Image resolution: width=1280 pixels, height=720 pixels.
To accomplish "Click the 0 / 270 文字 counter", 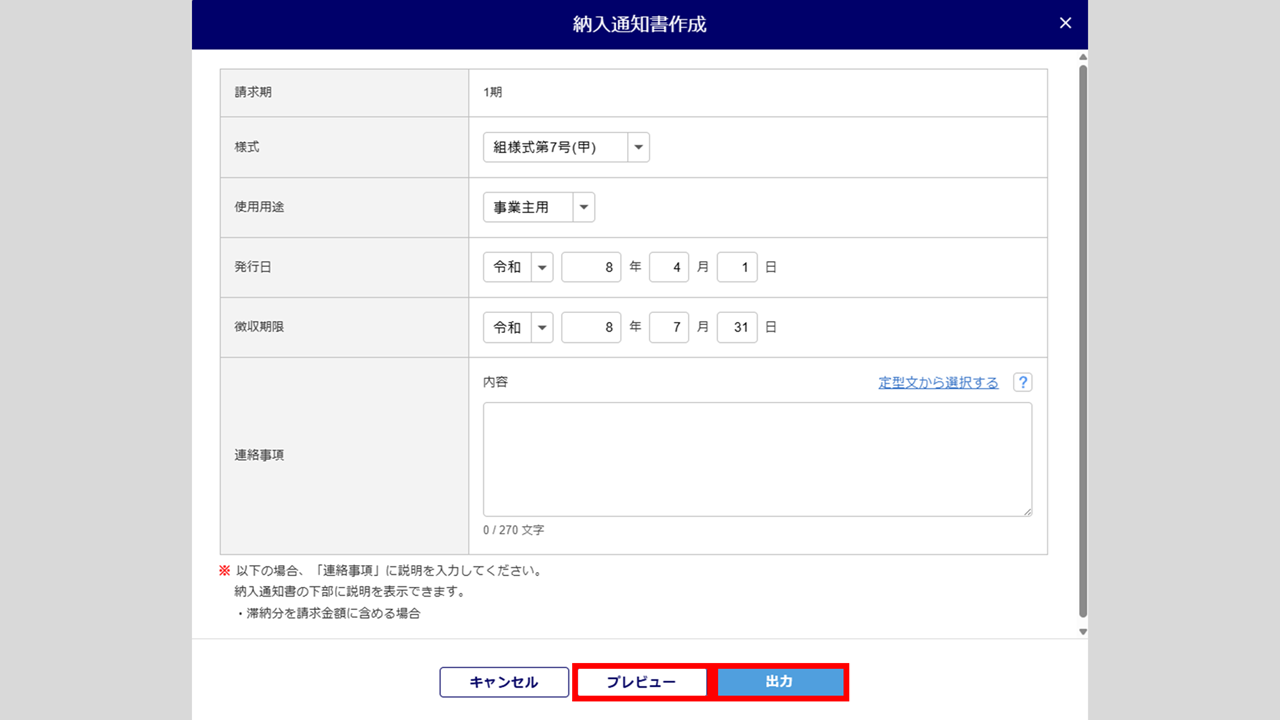I will coord(513,530).
